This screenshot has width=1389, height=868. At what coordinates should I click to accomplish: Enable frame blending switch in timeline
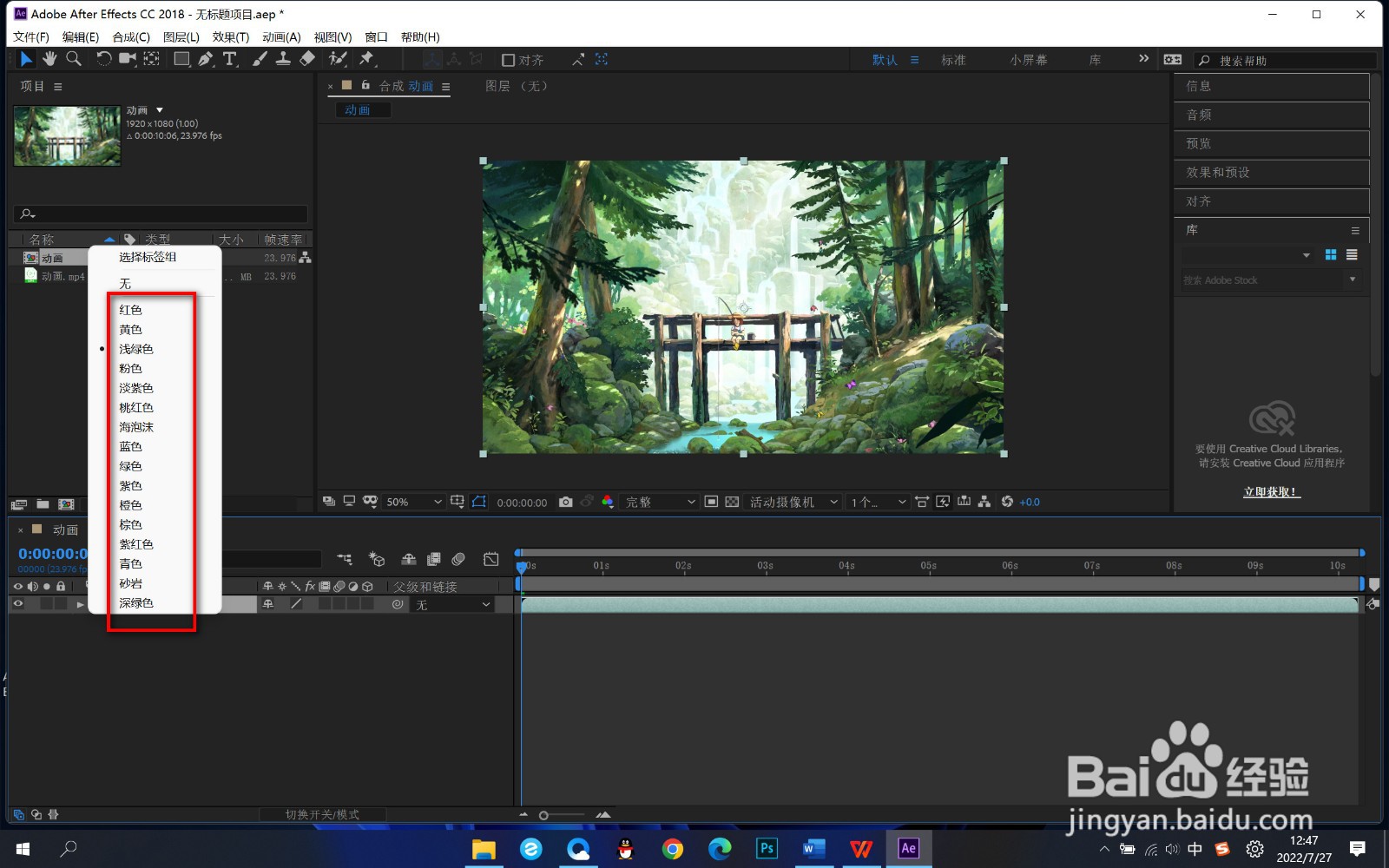(x=434, y=559)
